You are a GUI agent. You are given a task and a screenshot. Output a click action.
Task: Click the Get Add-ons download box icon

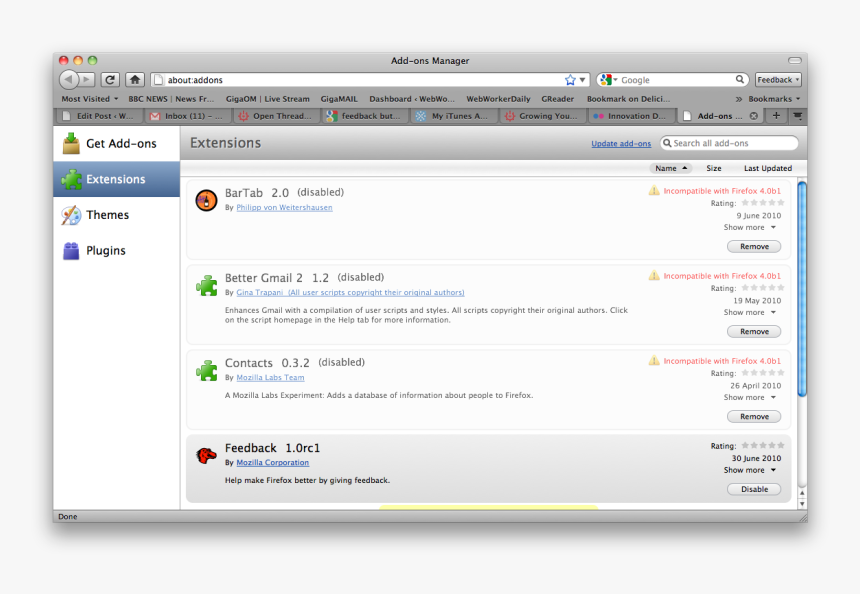pyautogui.click(x=71, y=143)
